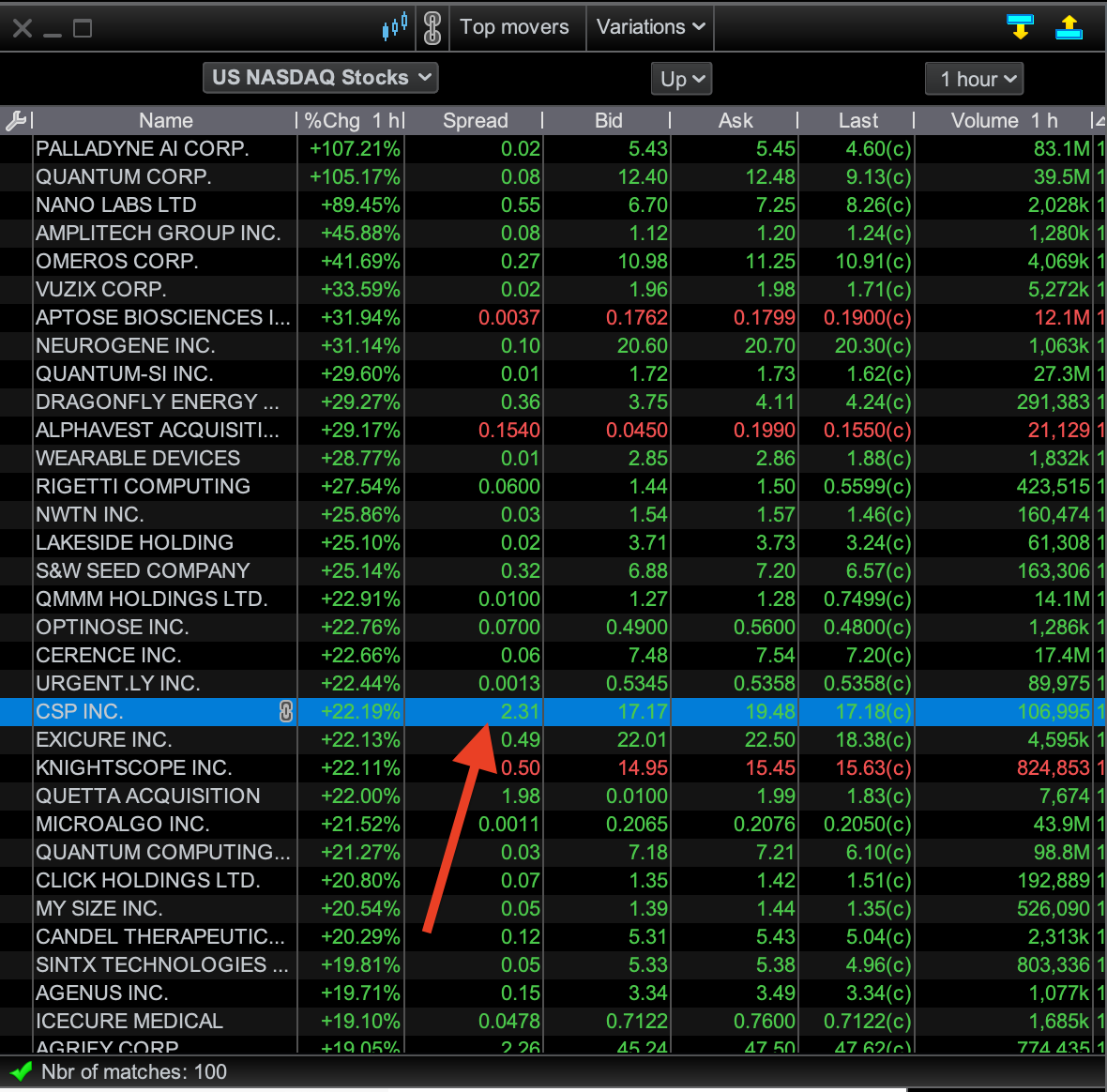Select the OMEROS CORP. row
The height and width of the screenshot is (1092, 1107).
click(x=553, y=262)
